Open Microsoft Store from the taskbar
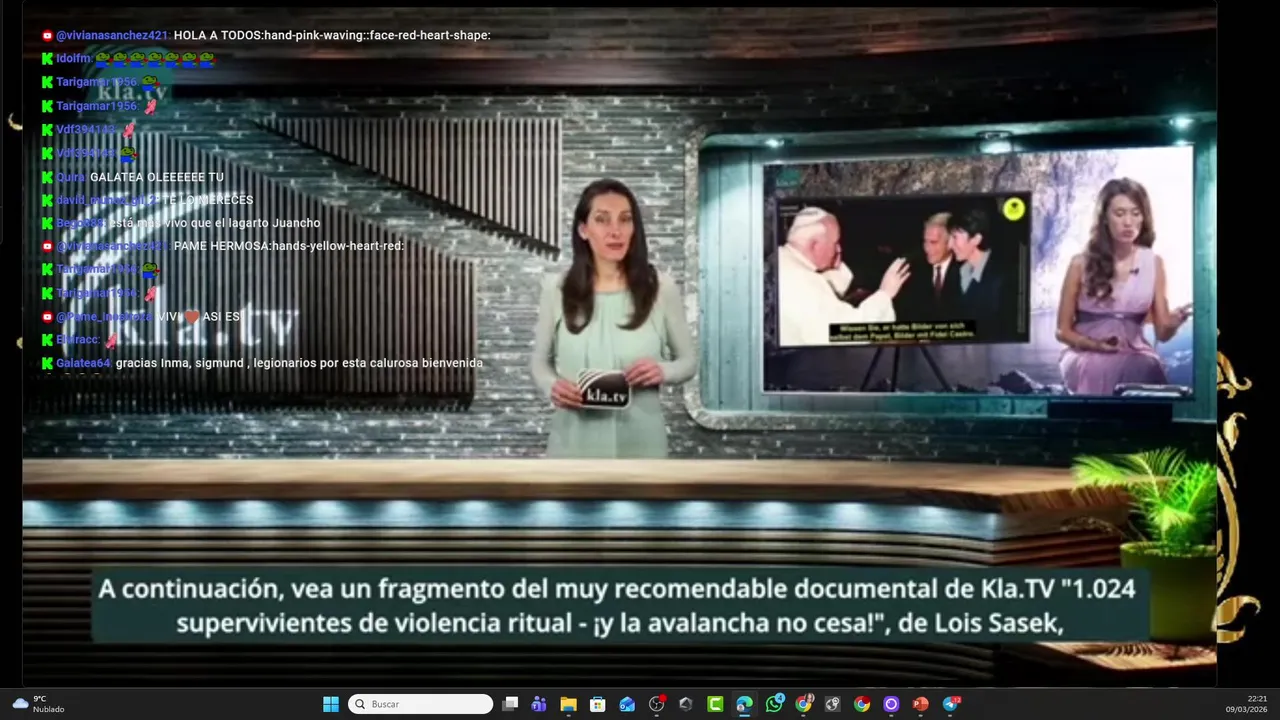Viewport: 1280px width, 720px height. (x=598, y=704)
